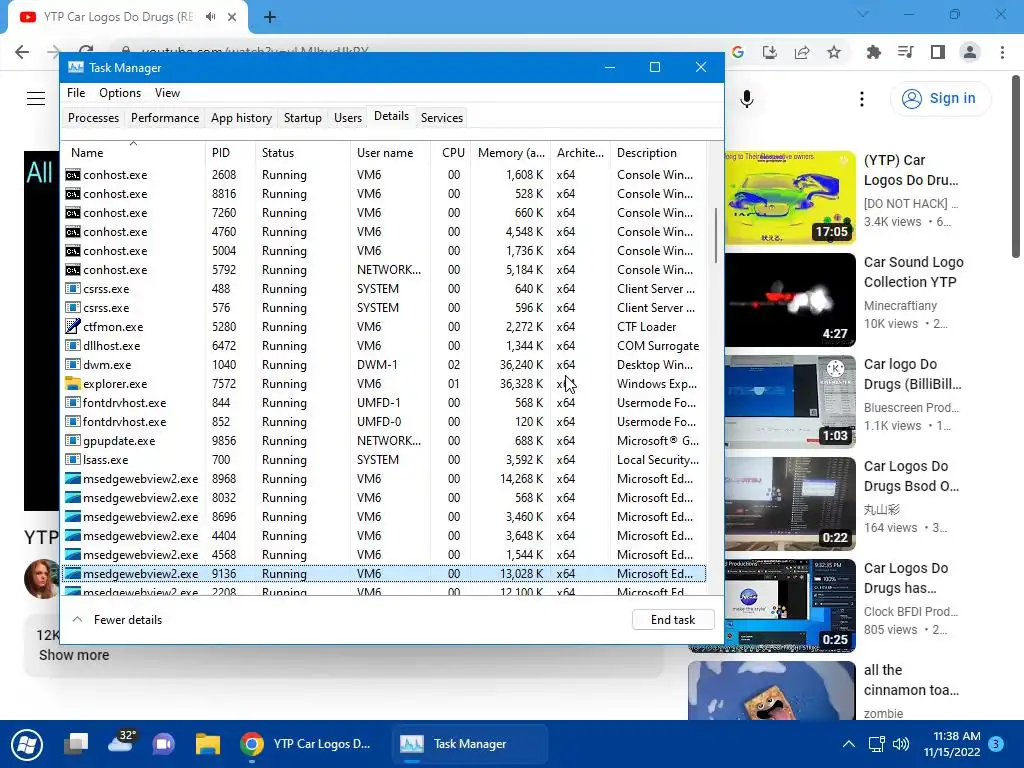Viewport: 1024px width, 768px height.
Task: Click Show more under video description
Action: pyautogui.click(x=74, y=655)
